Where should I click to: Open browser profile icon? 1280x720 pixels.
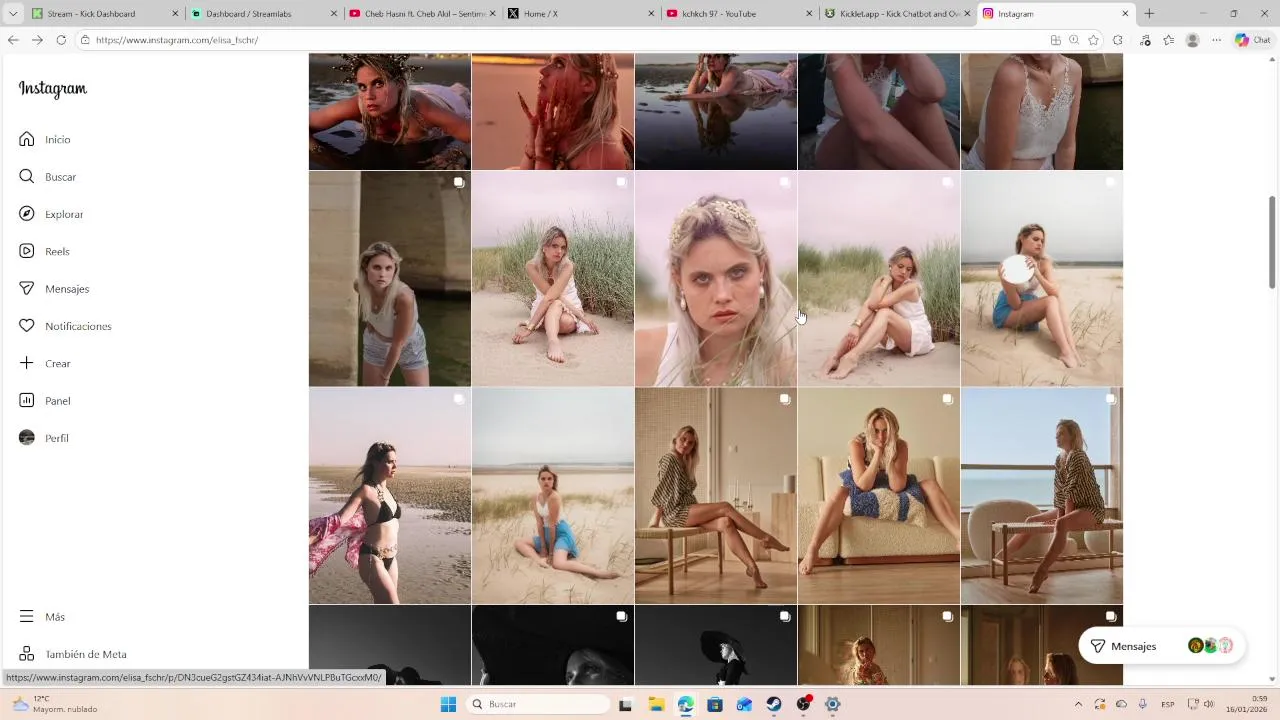(1192, 40)
